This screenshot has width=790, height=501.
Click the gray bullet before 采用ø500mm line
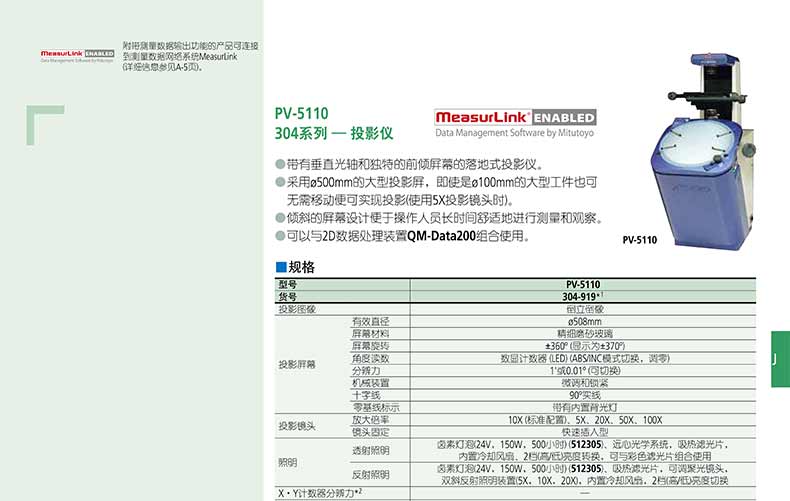tap(280, 182)
